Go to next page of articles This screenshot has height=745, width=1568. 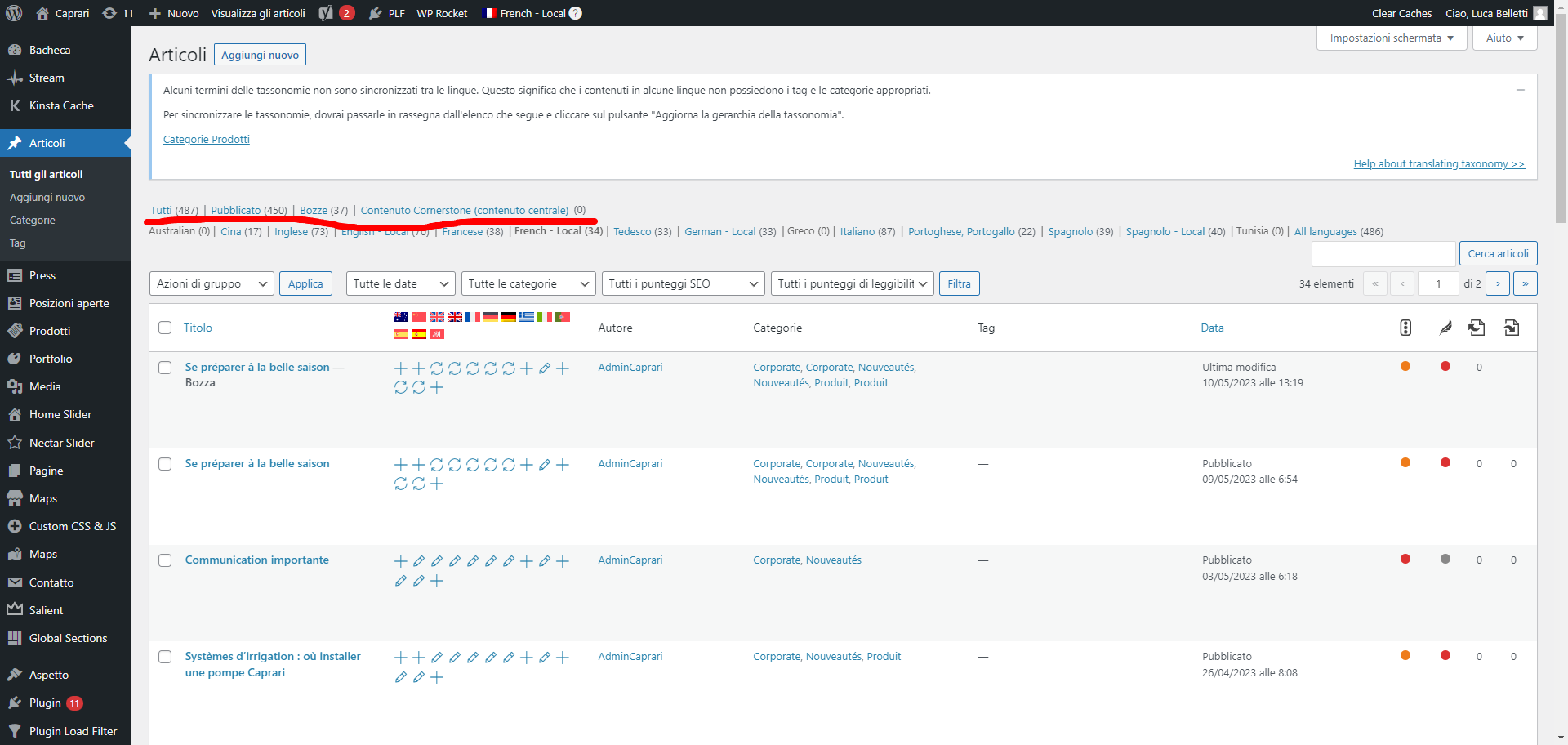point(1498,283)
